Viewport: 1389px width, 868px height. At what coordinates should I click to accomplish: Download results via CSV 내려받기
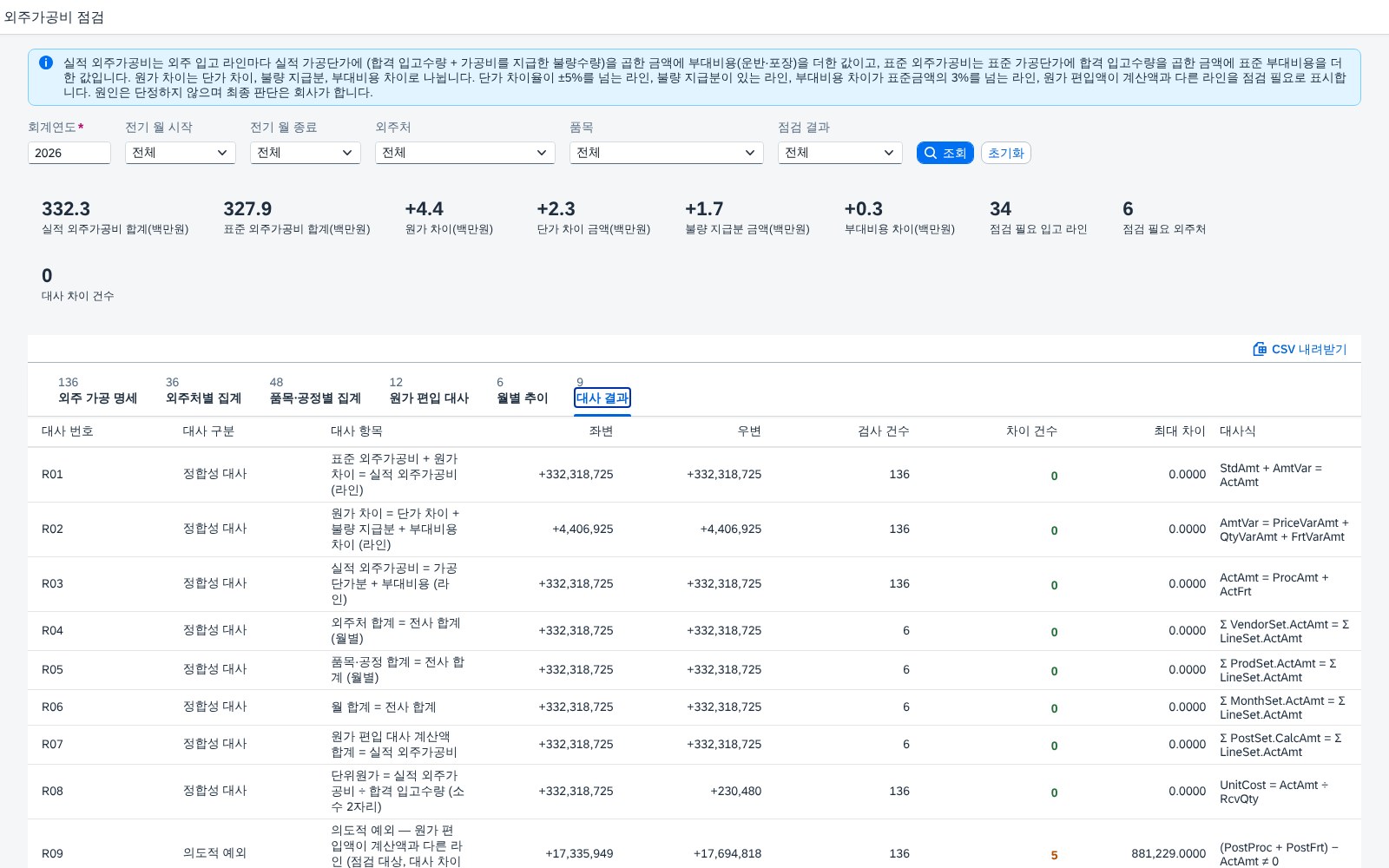1300,349
